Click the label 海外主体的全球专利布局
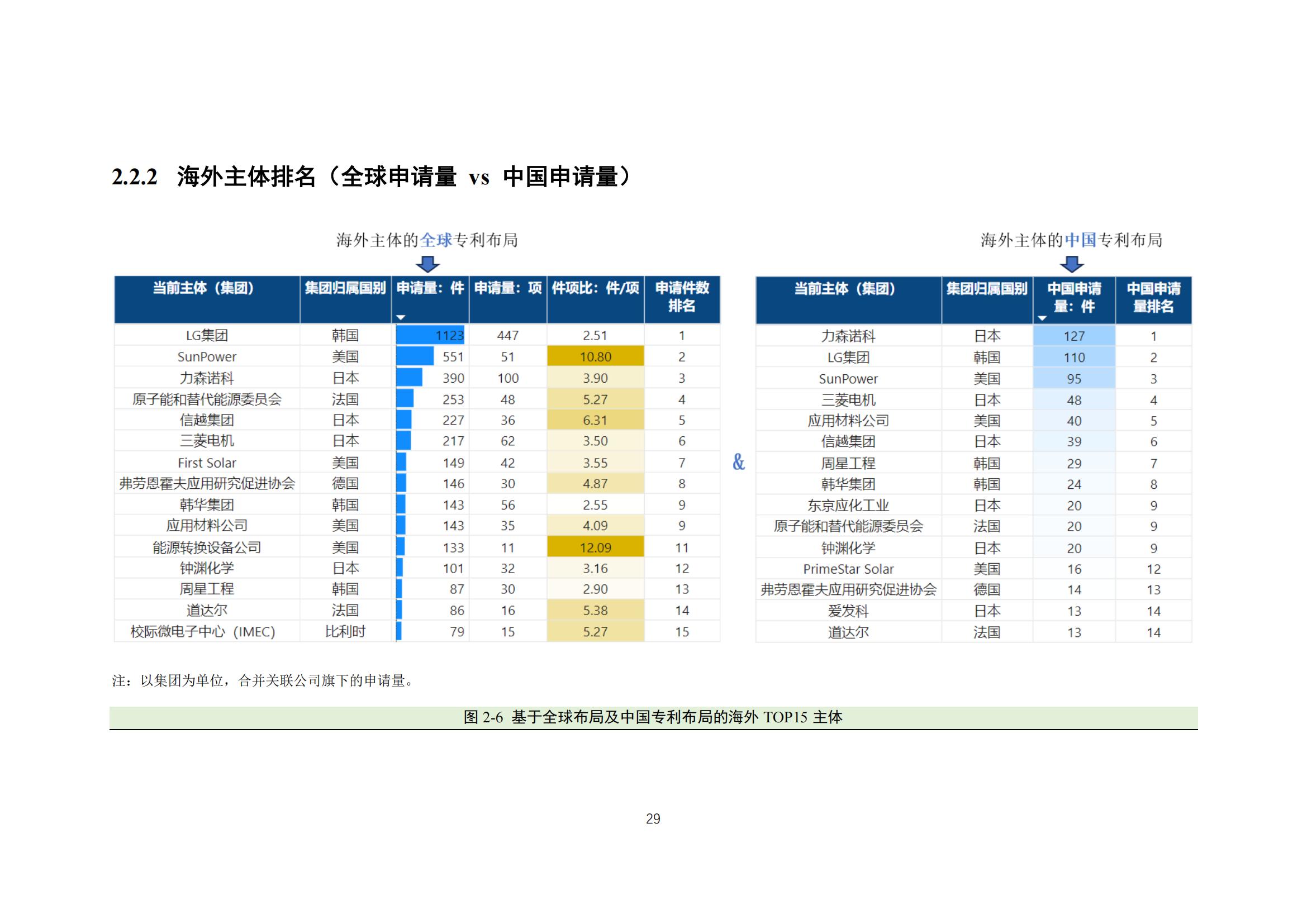Image resolution: width=1307 pixels, height=924 pixels. click(x=427, y=240)
